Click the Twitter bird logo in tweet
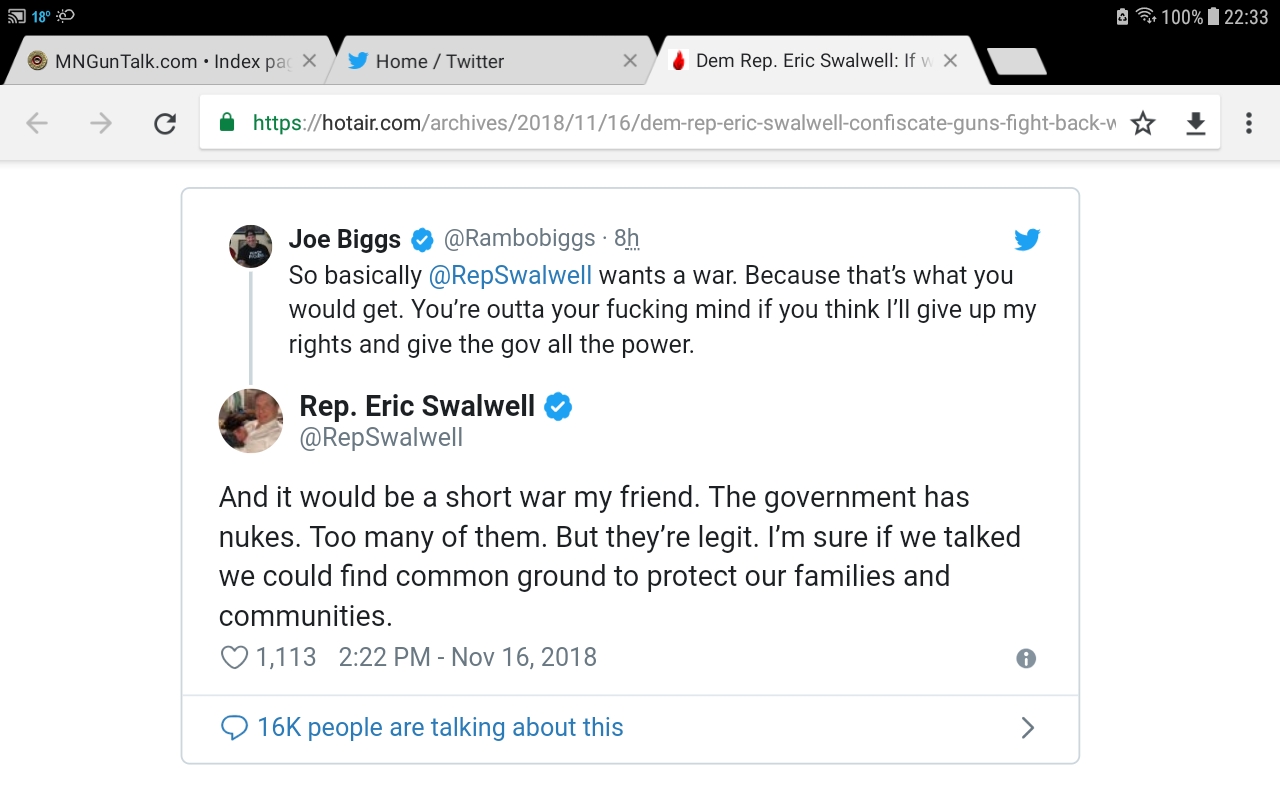 1027,240
